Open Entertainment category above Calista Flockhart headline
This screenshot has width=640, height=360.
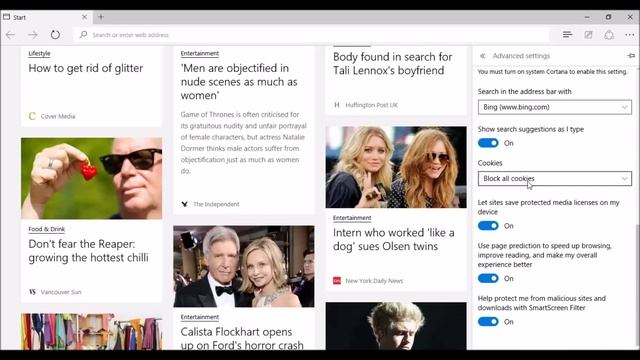tap(200, 317)
